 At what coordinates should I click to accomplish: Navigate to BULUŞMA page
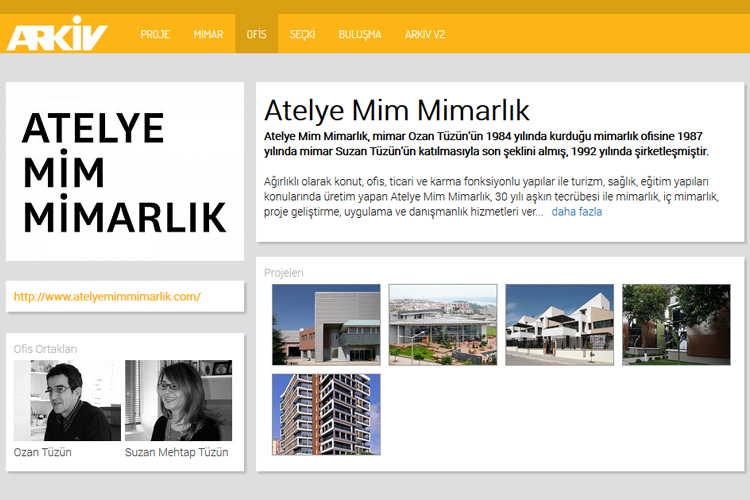click(360, 34)
